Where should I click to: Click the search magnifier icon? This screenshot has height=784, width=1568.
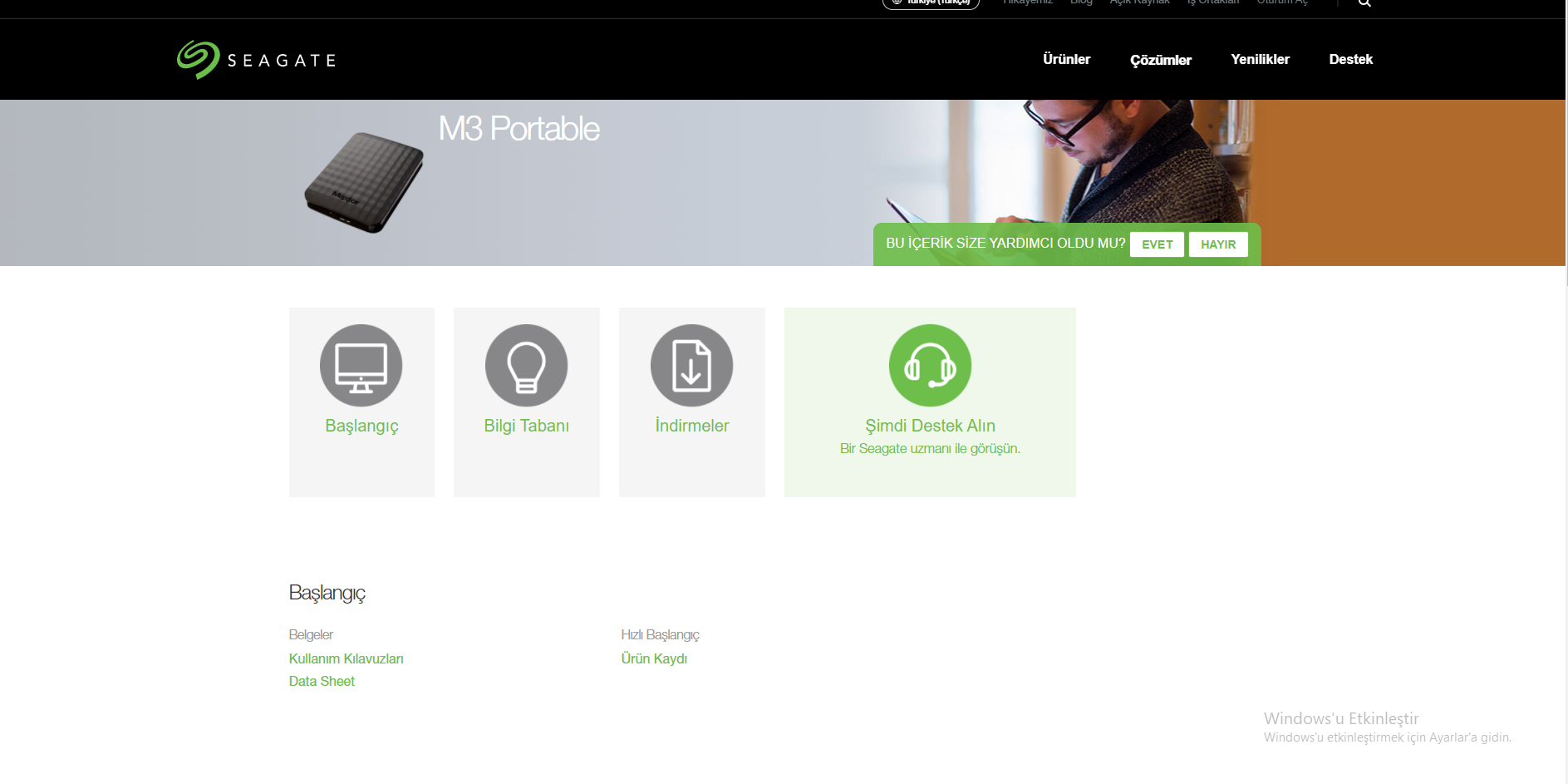coord(1364,2)
